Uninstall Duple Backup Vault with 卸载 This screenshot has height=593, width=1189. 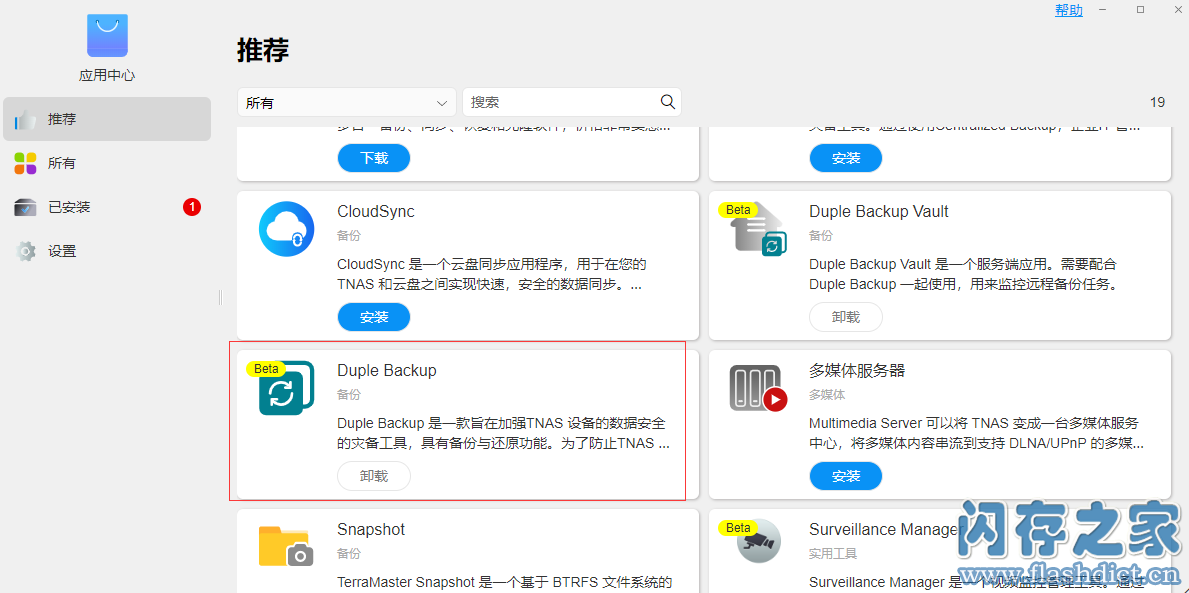coord(846,317)
